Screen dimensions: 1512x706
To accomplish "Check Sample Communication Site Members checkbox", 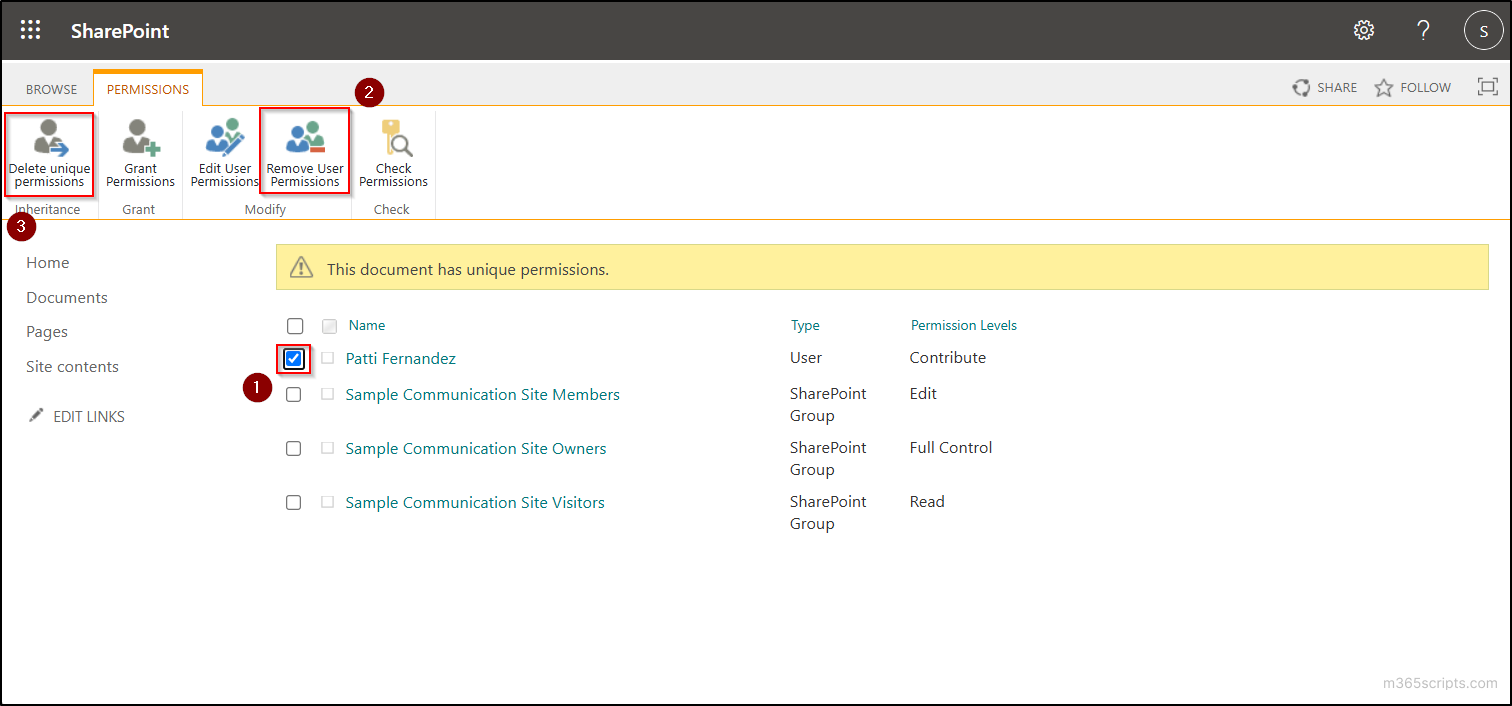I will point(294,394).
